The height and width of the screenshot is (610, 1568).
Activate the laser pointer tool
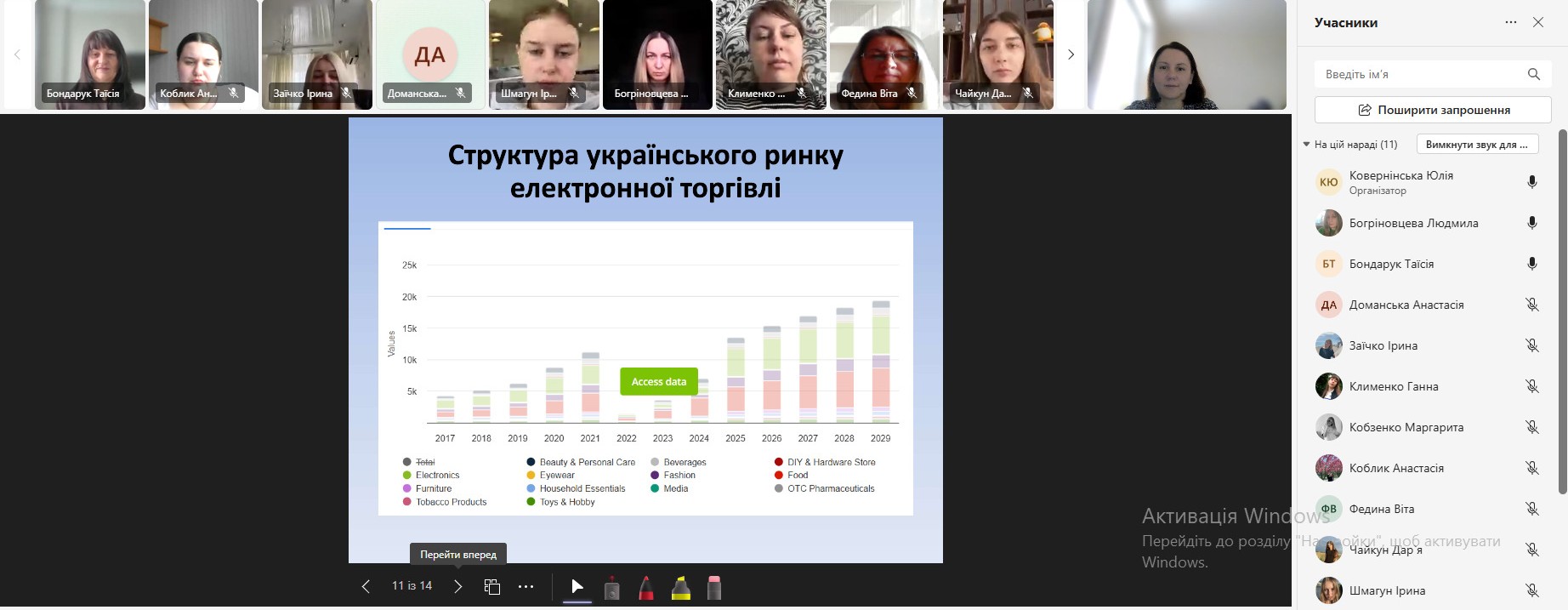click(x=611, y=587)
